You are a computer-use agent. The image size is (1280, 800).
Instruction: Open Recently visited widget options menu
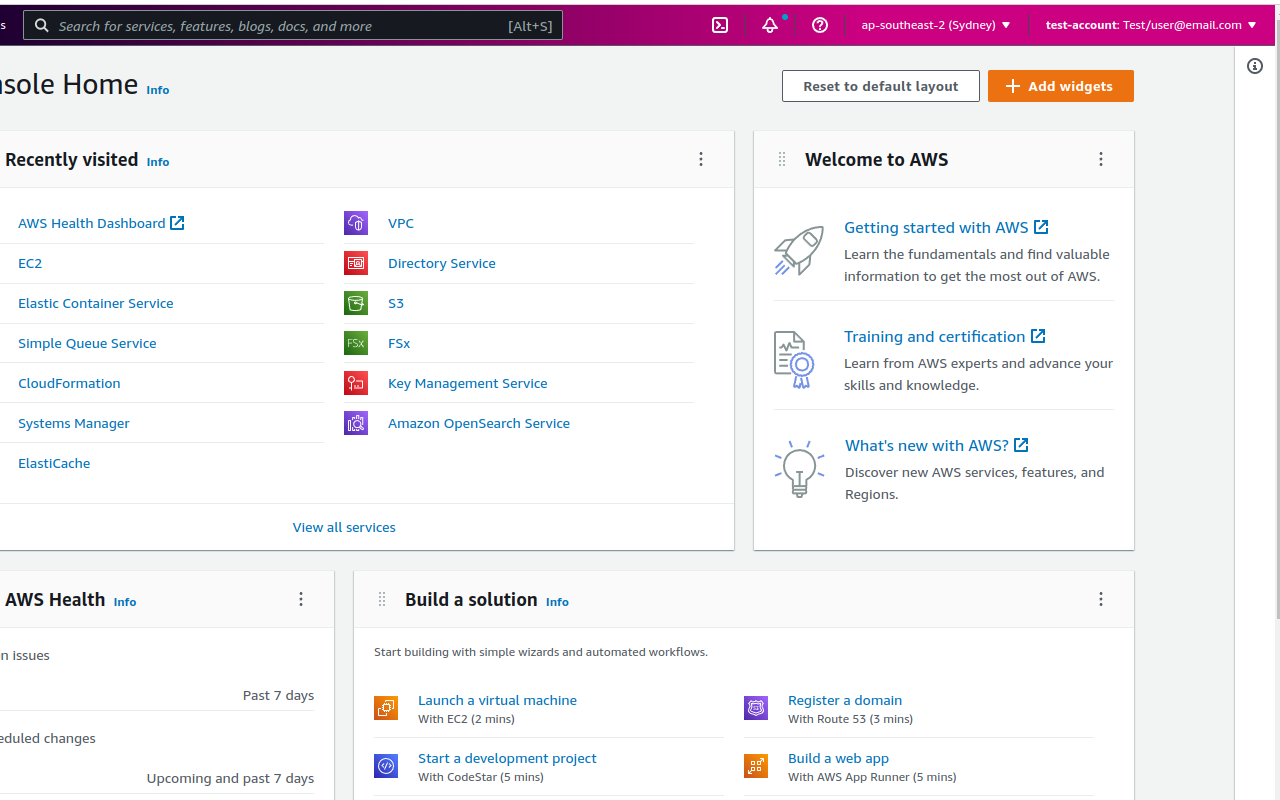tap(701, 159)
